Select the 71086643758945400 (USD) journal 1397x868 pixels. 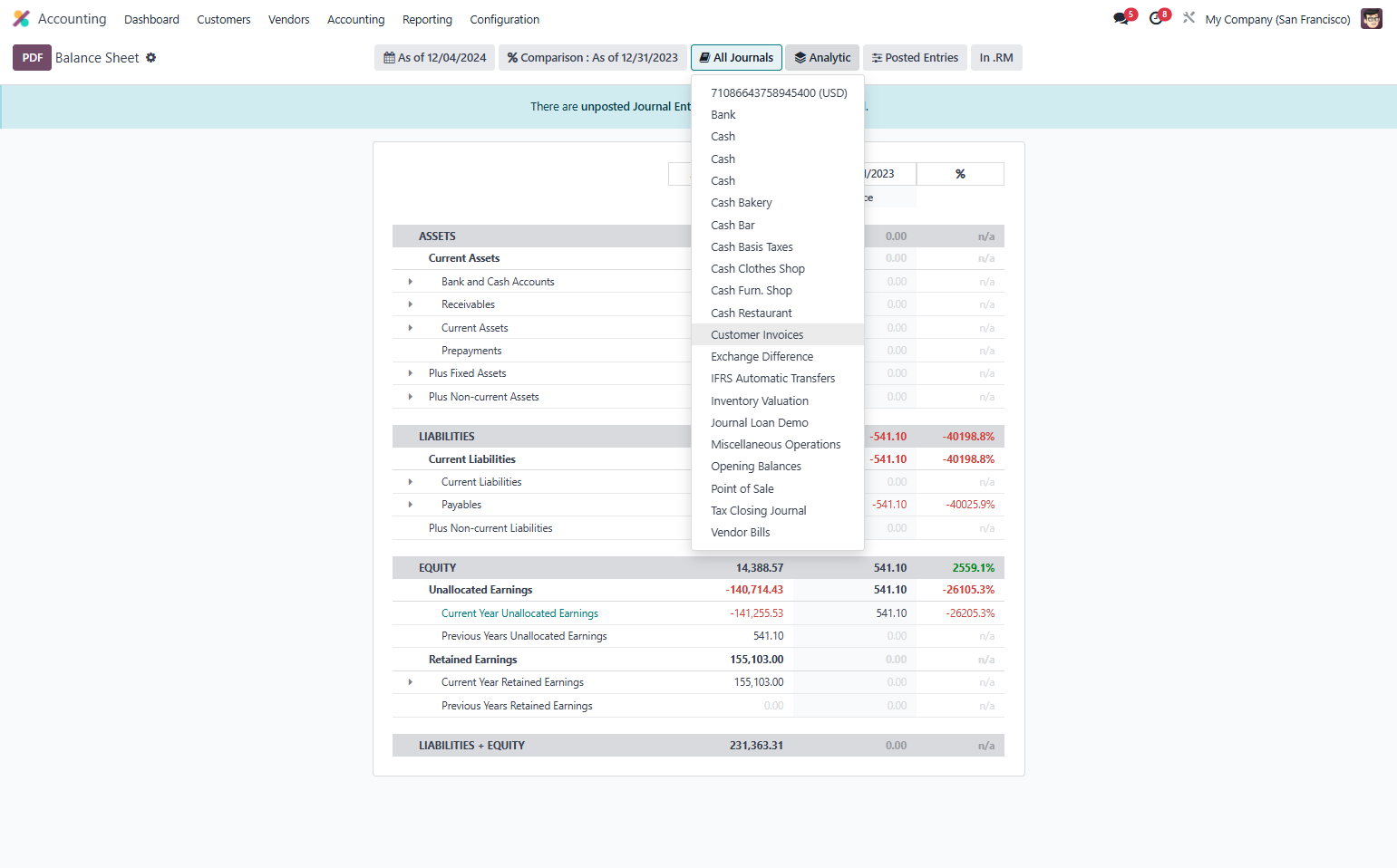(x=778, y=92)
